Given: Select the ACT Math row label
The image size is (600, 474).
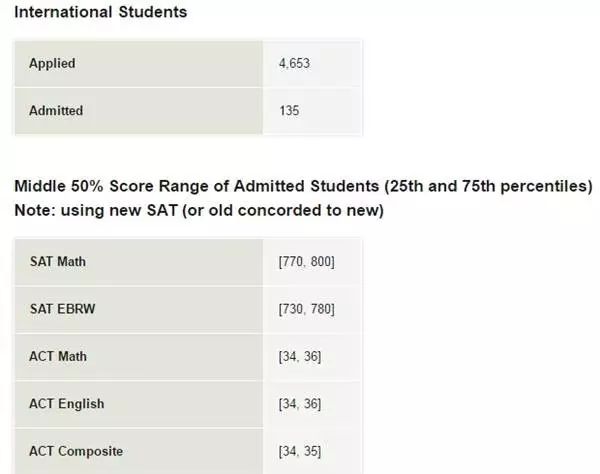Looking at the screenshot, I should coord(58,357).
